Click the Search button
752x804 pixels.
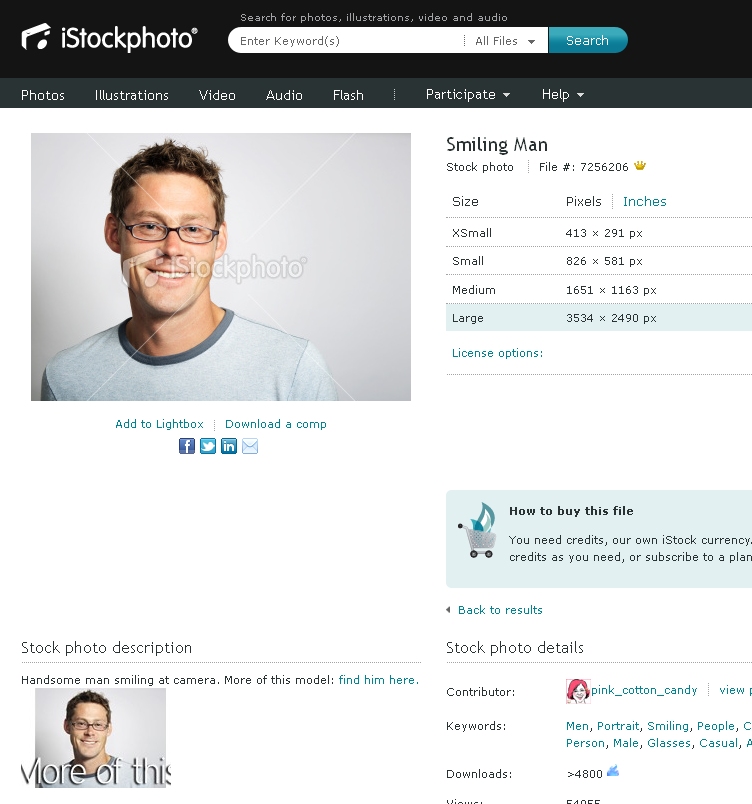(588, 40)
